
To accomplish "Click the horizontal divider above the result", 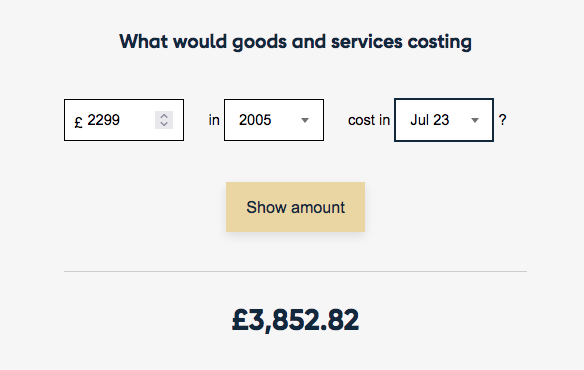I will tap(295, 272).
